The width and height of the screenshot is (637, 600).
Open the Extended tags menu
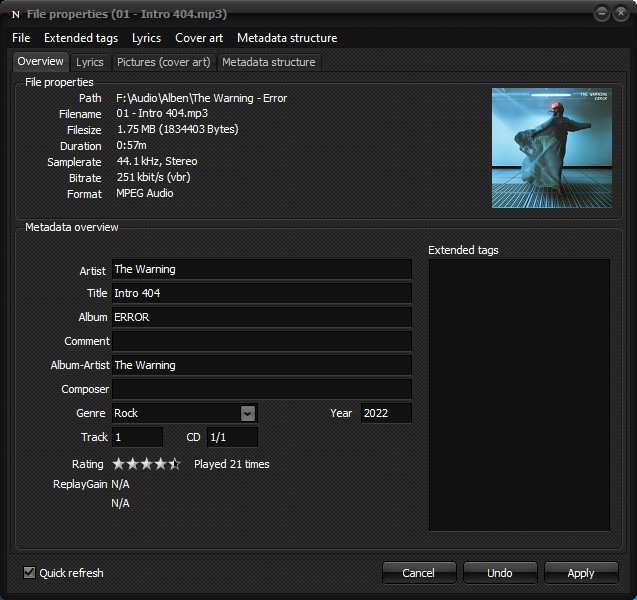[80, 38]
